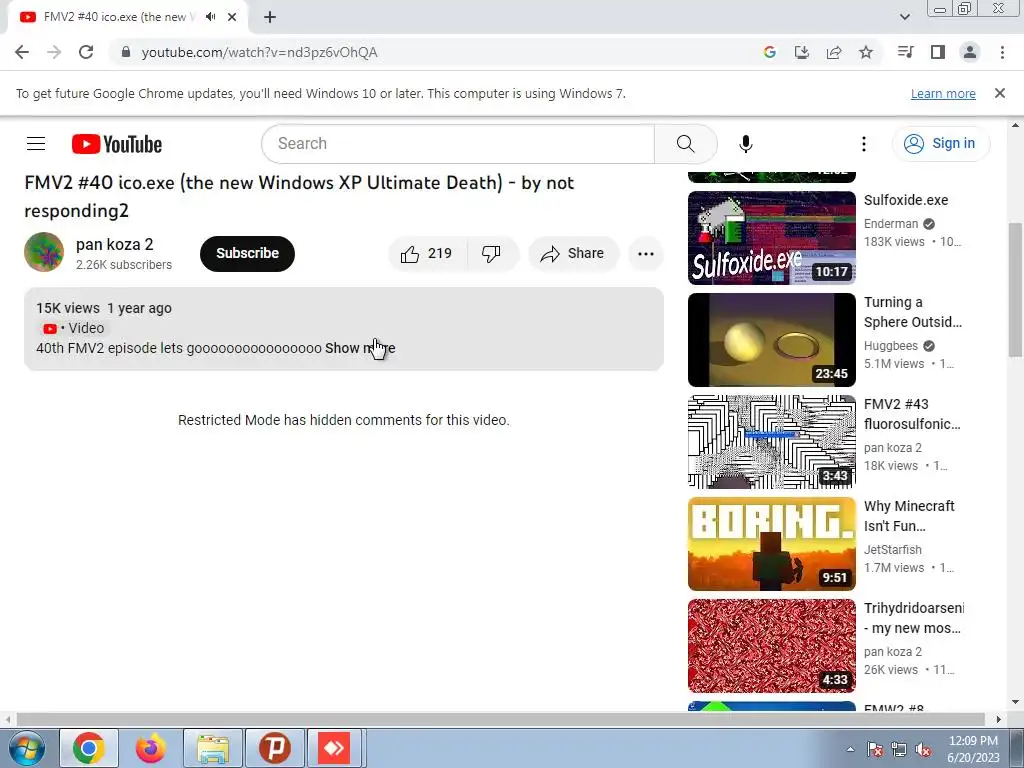
Task: Click the vertical page scrollbar thumb
Action: point(1015,289)
